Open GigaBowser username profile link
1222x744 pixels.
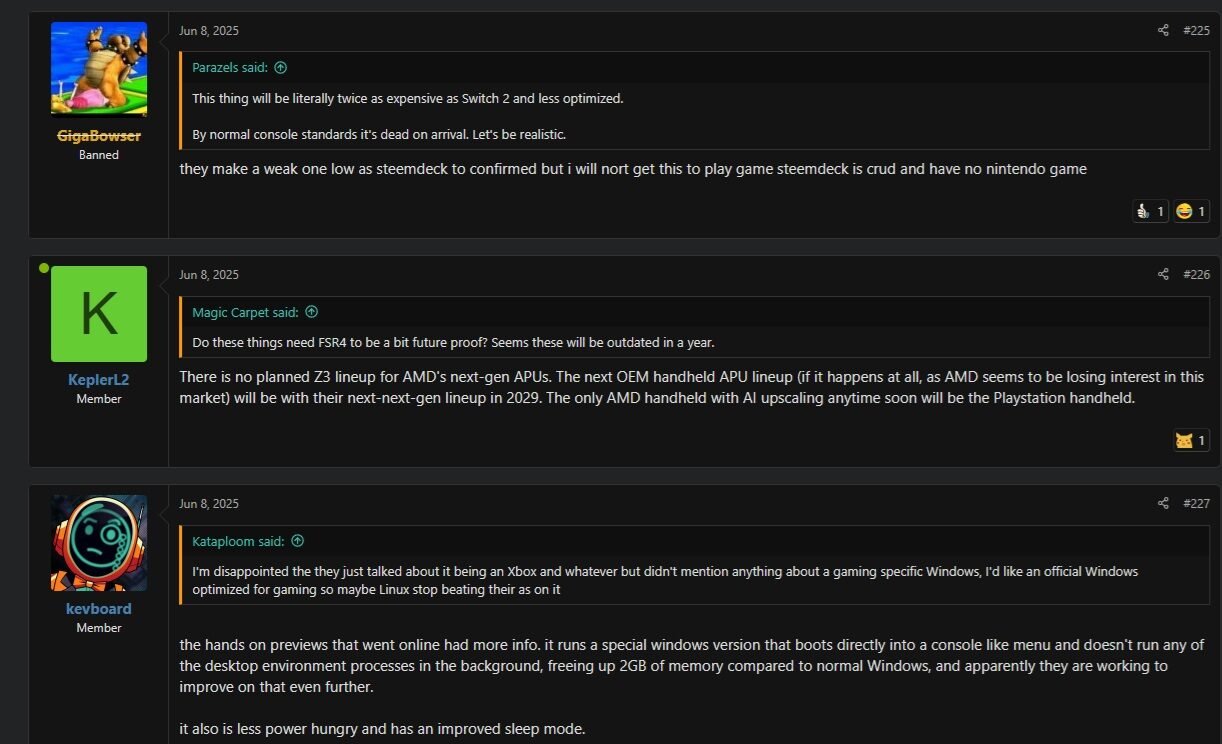[x=99, y=136]
